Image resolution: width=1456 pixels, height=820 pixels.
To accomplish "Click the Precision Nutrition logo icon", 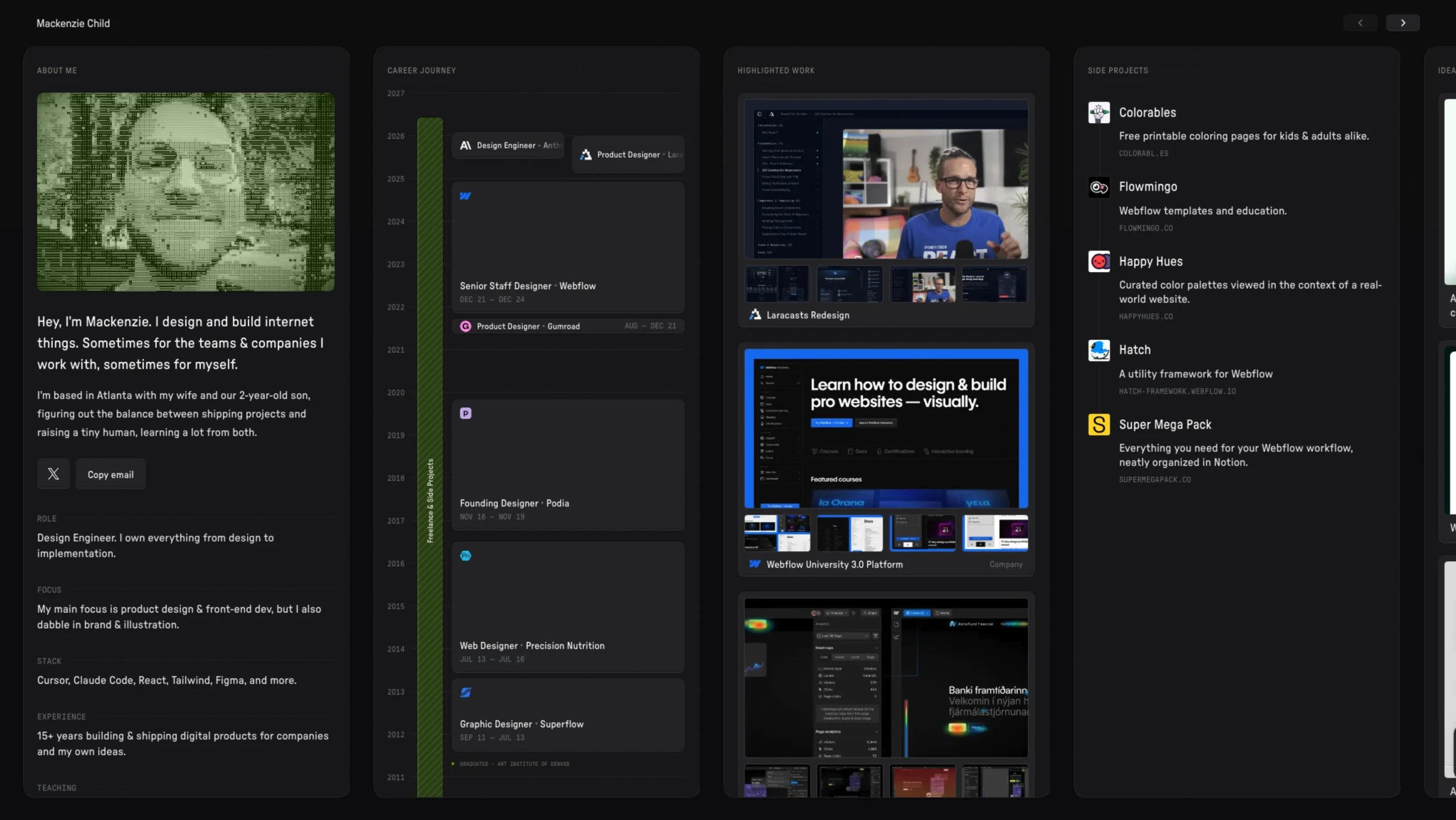I will (465, 555).
